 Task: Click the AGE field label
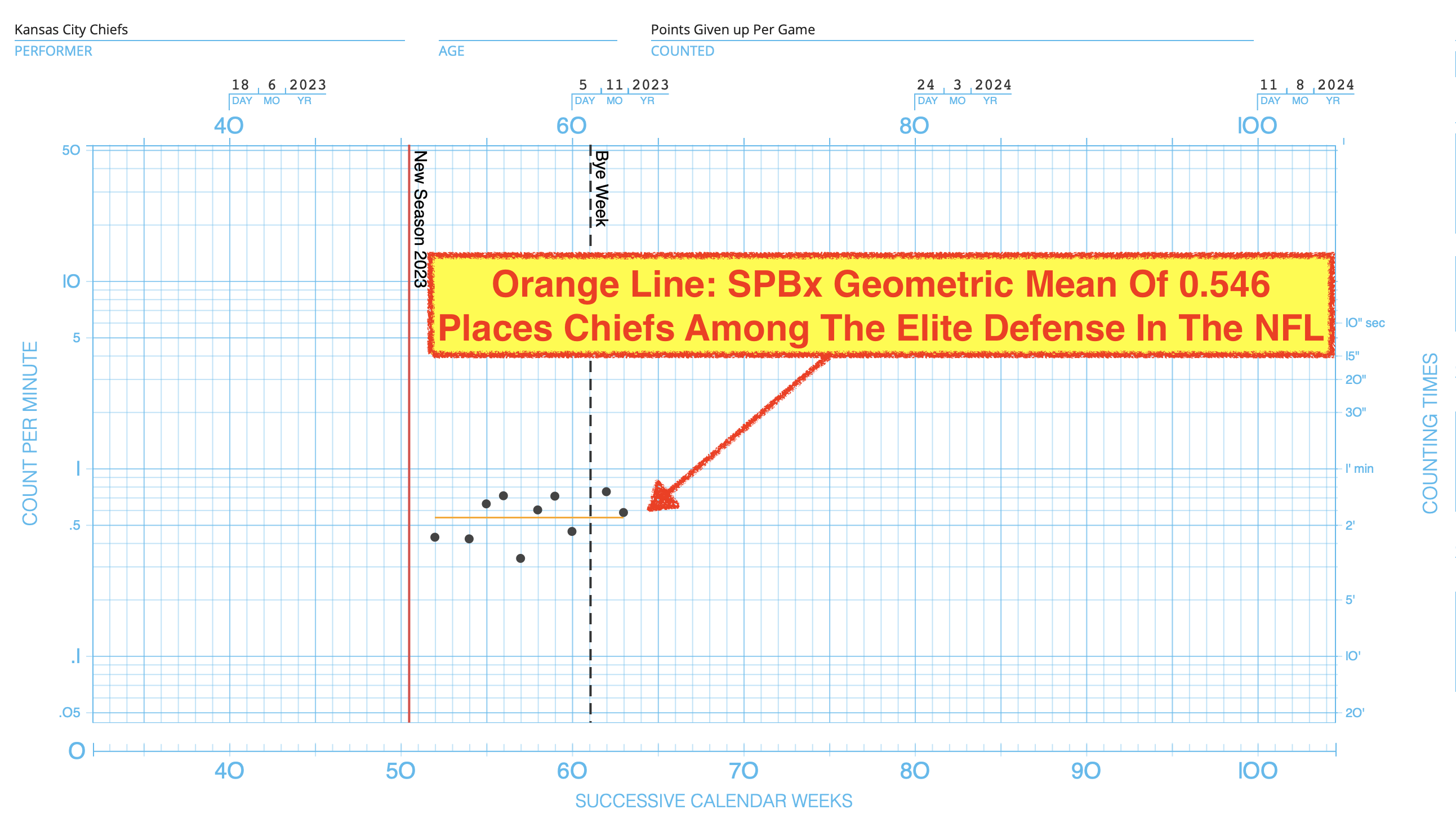pos(451,51)
